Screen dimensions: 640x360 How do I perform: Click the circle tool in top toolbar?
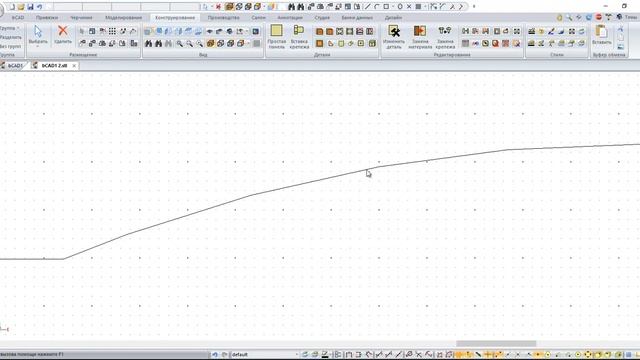[400, 7]
